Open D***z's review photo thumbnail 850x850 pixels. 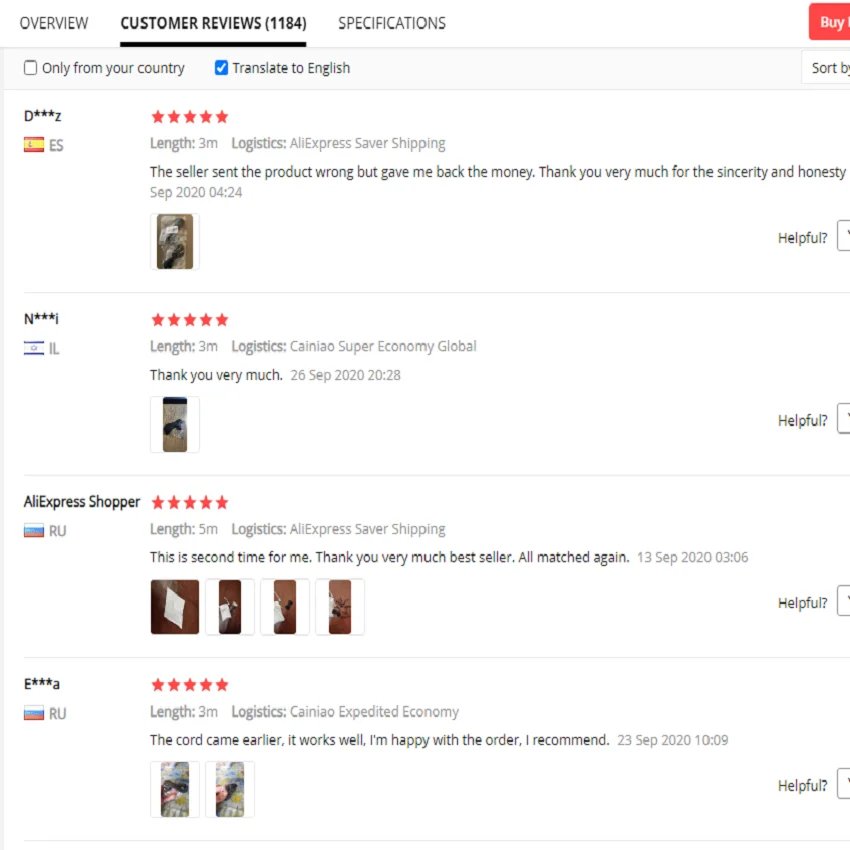(175, 241)
